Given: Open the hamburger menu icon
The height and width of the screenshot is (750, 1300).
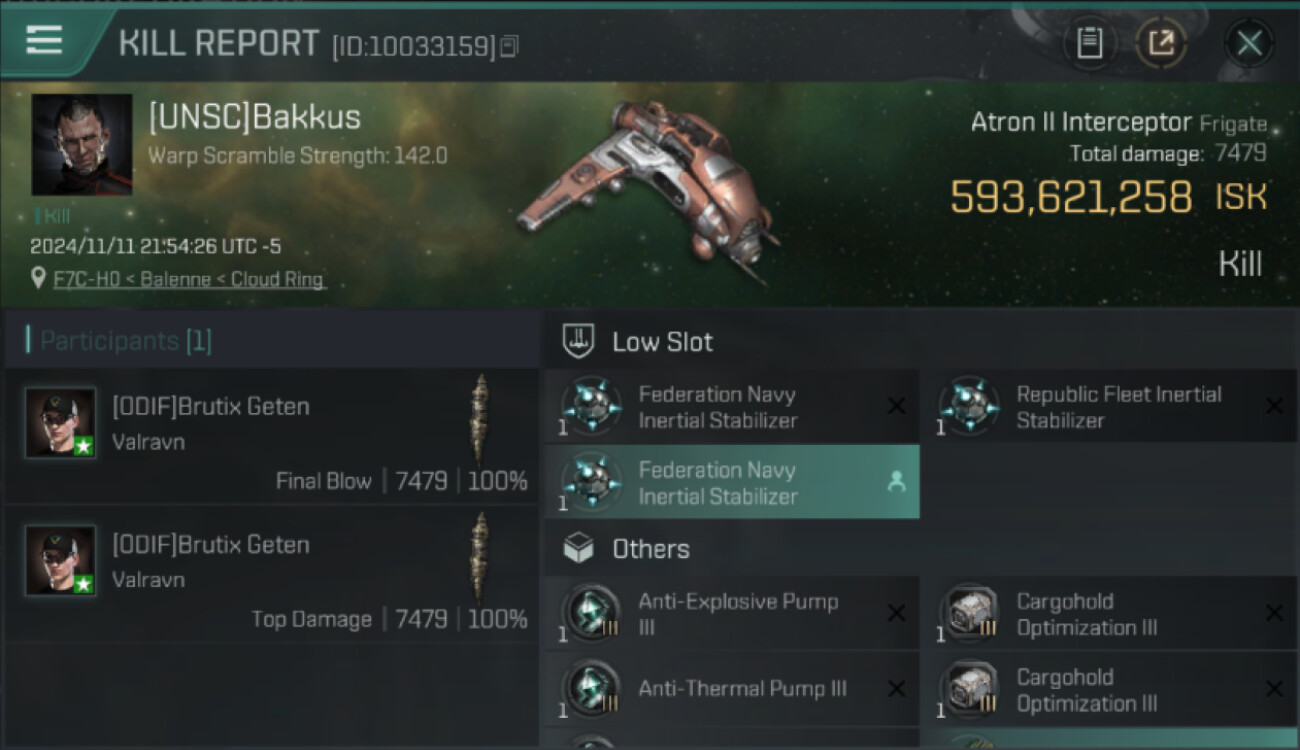Looking at the screenshot, I should point(44,41).
